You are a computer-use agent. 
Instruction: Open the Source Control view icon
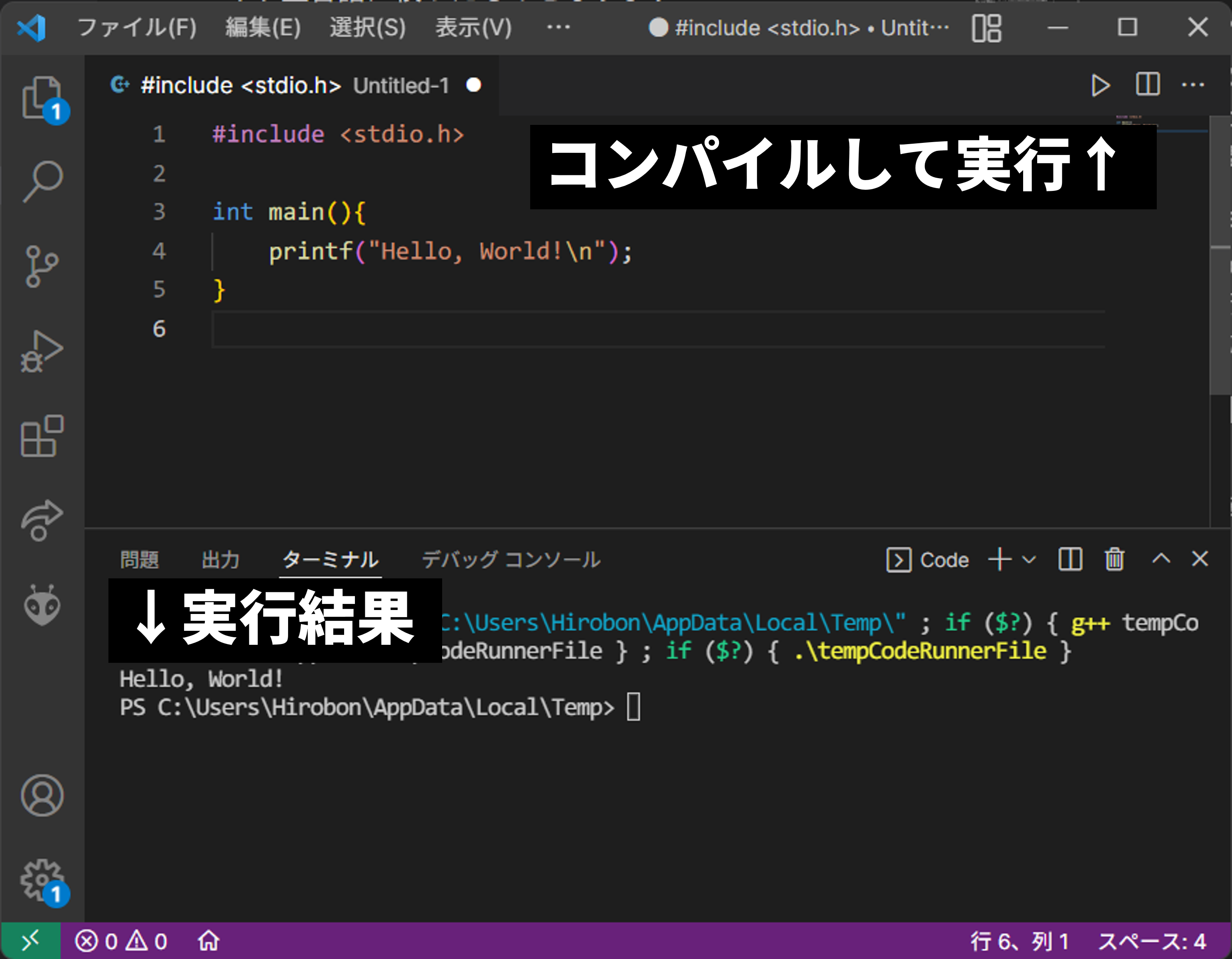click(42, 266)
